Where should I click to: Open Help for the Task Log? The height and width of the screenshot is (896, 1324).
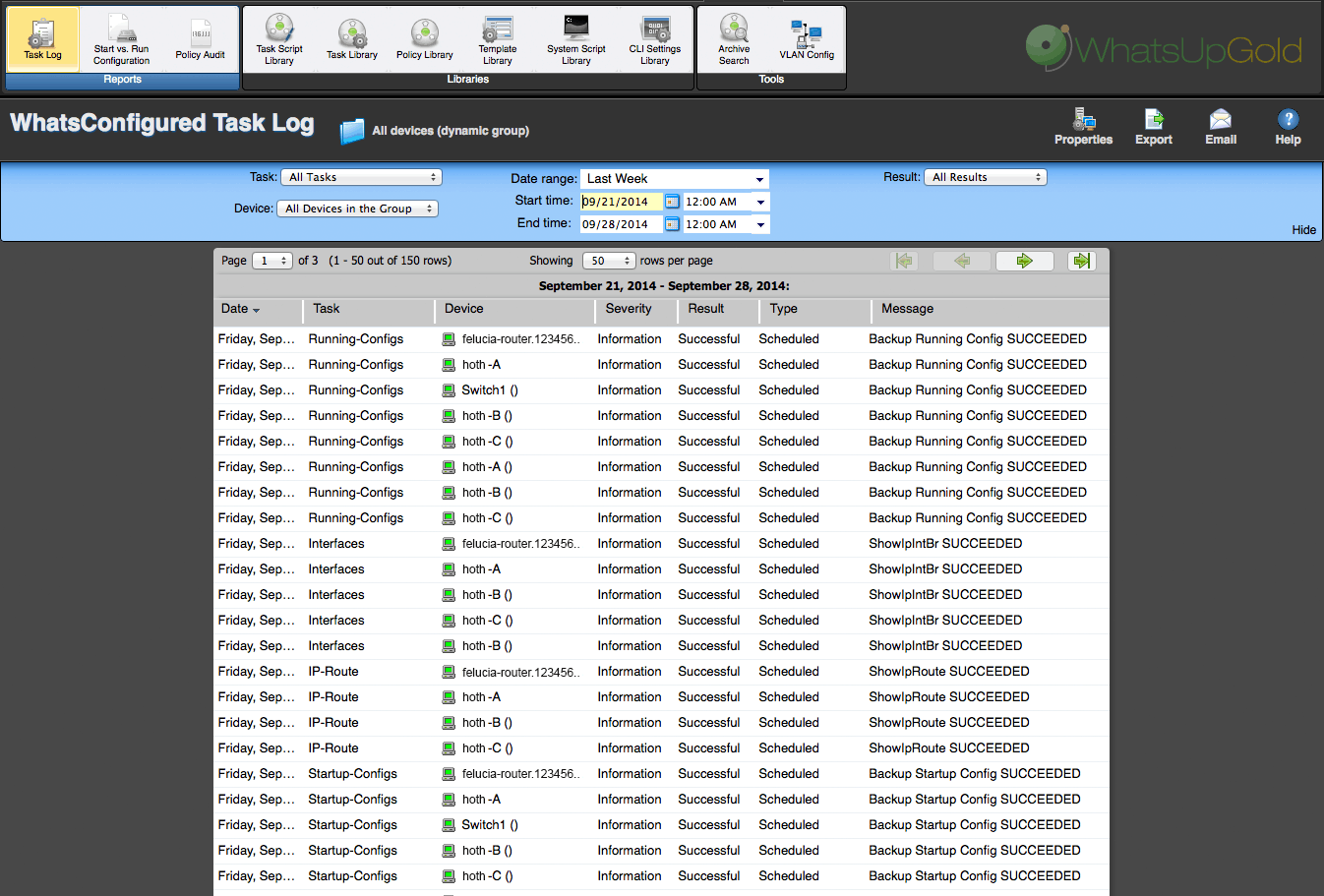point(1288,126)
